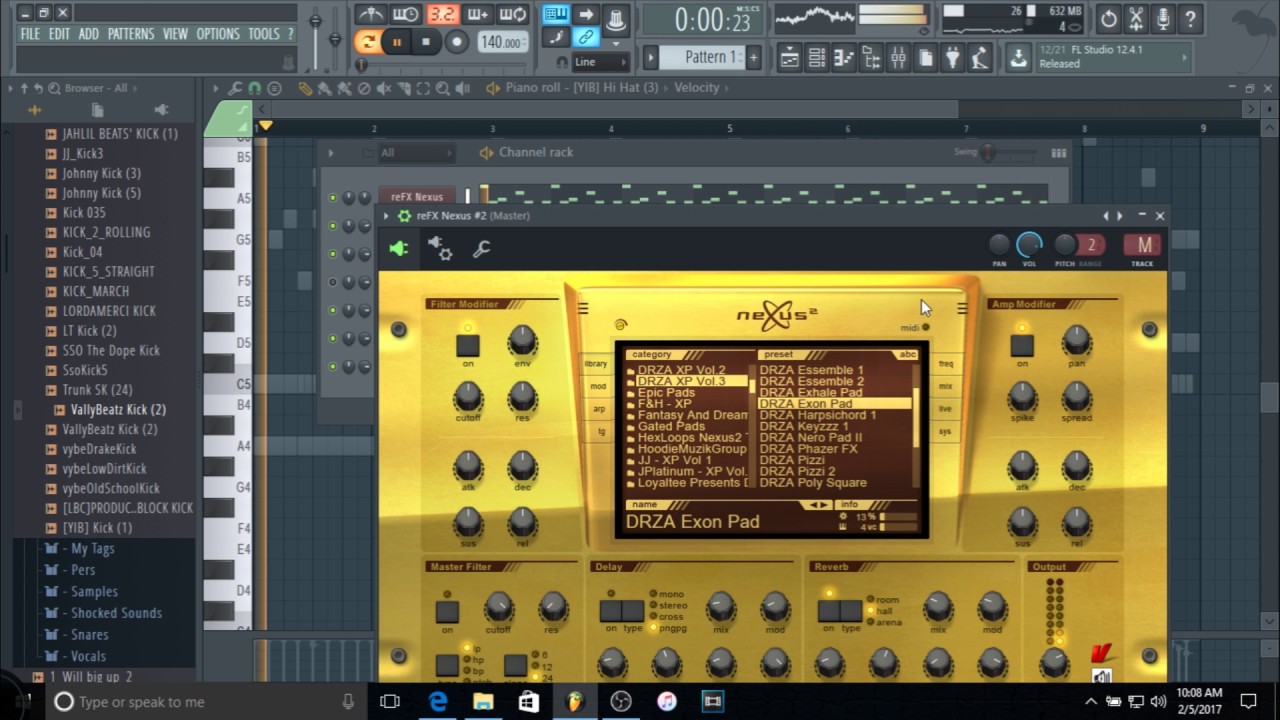Open the Nexus library tab
The height and width of the screenshot is (720, 1280).
click(596, 364)
